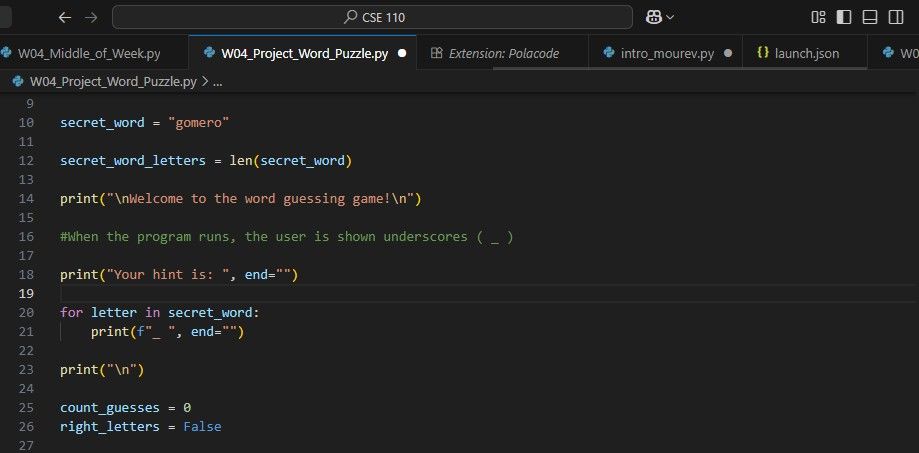Open the customize layout icon
The width and height of the screenshot is (919, 453).
(819, 17)
